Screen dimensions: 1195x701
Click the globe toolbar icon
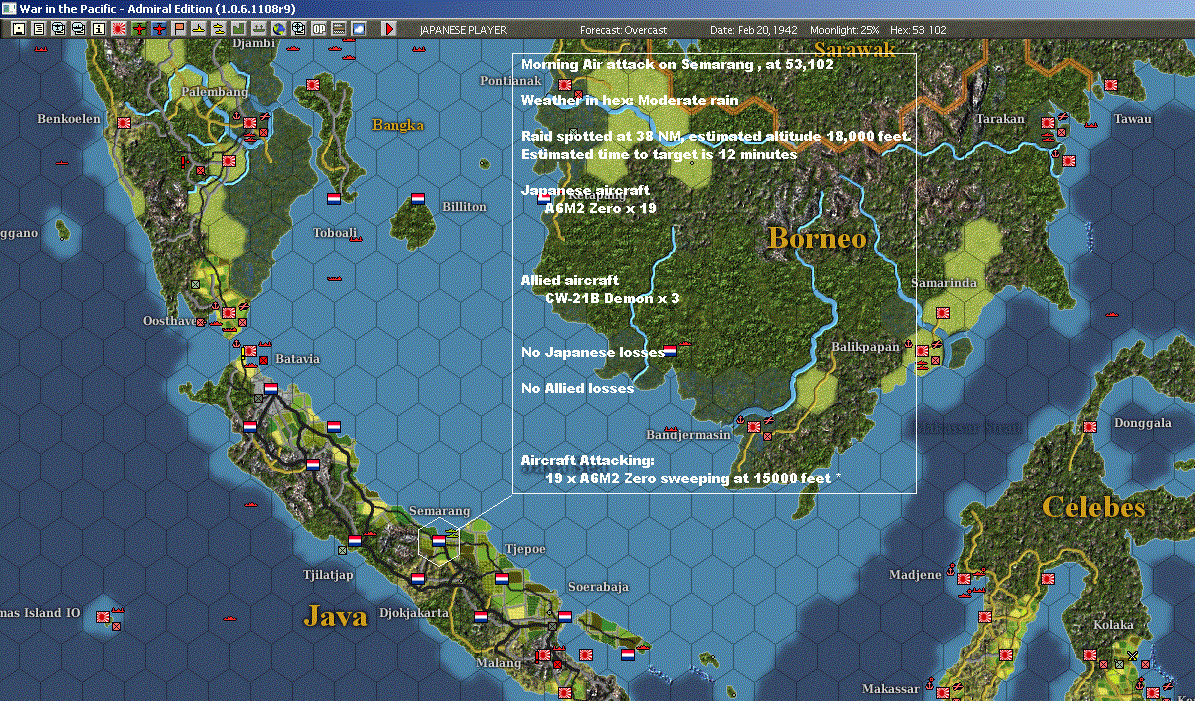click(x=278, y=29)
